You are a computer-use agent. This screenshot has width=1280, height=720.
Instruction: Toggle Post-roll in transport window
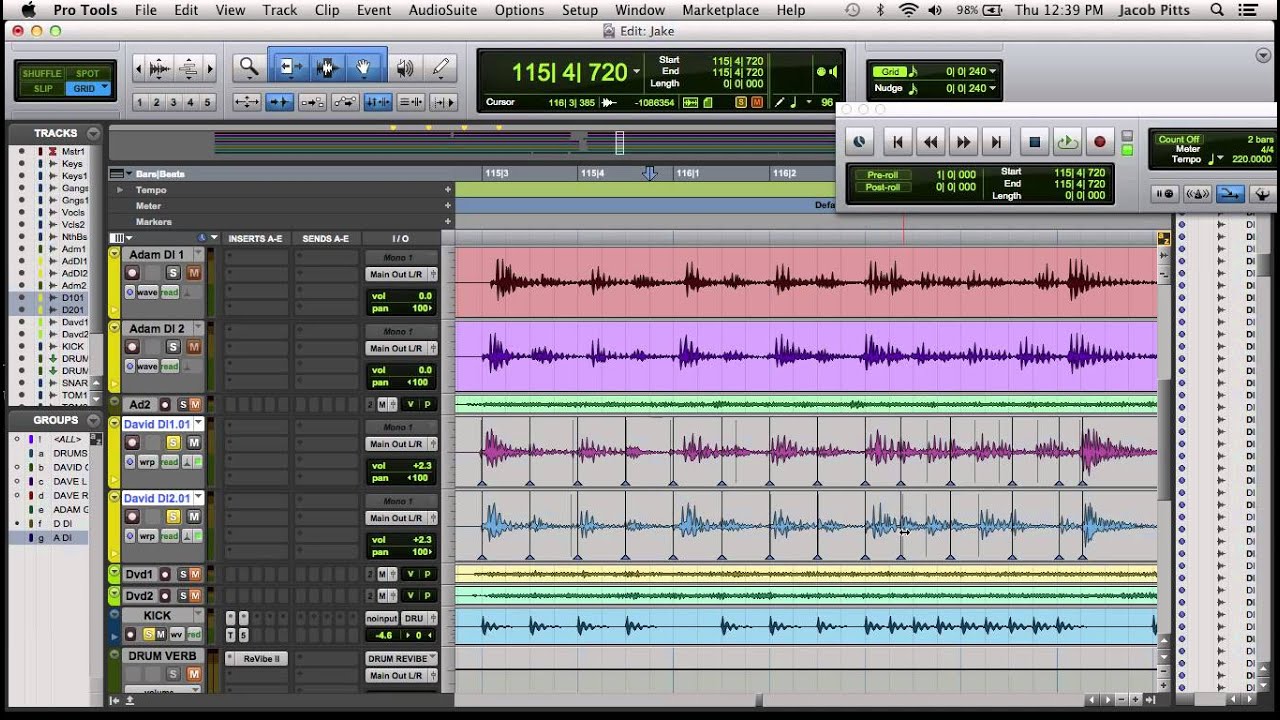click(x=882, y=188)
